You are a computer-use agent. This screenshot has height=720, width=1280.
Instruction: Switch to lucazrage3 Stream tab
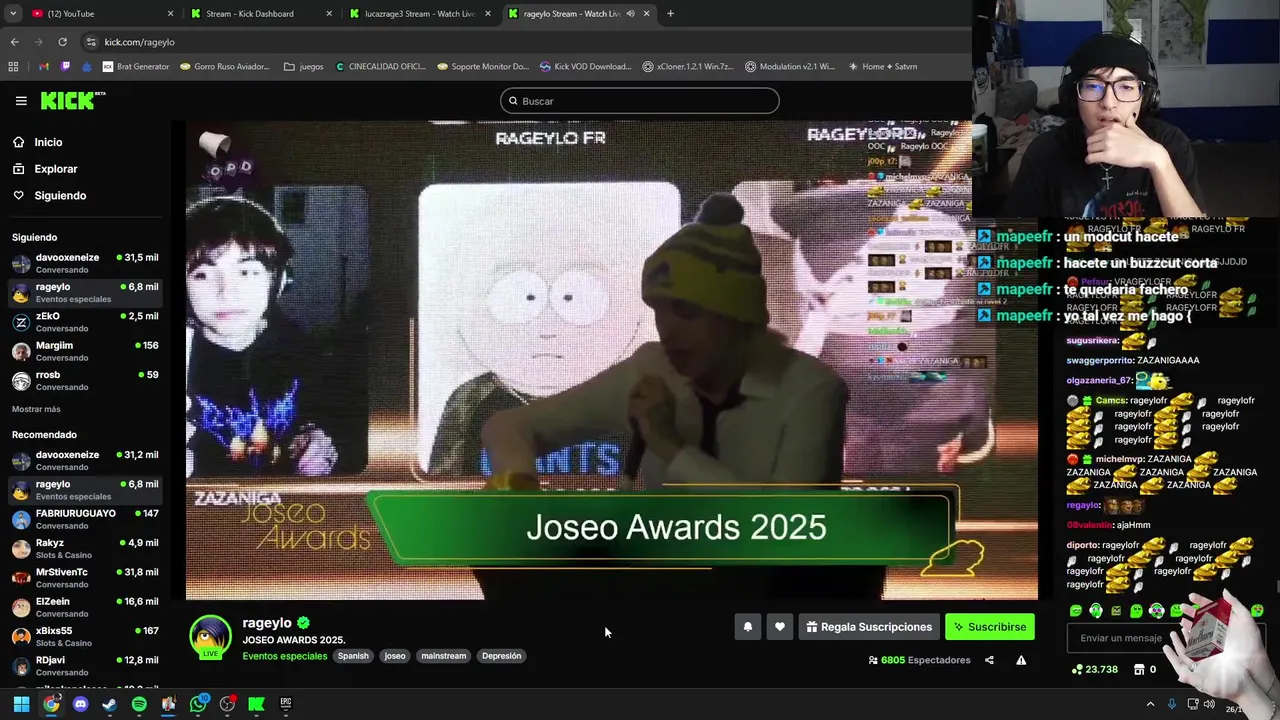(x=419, y=14)
